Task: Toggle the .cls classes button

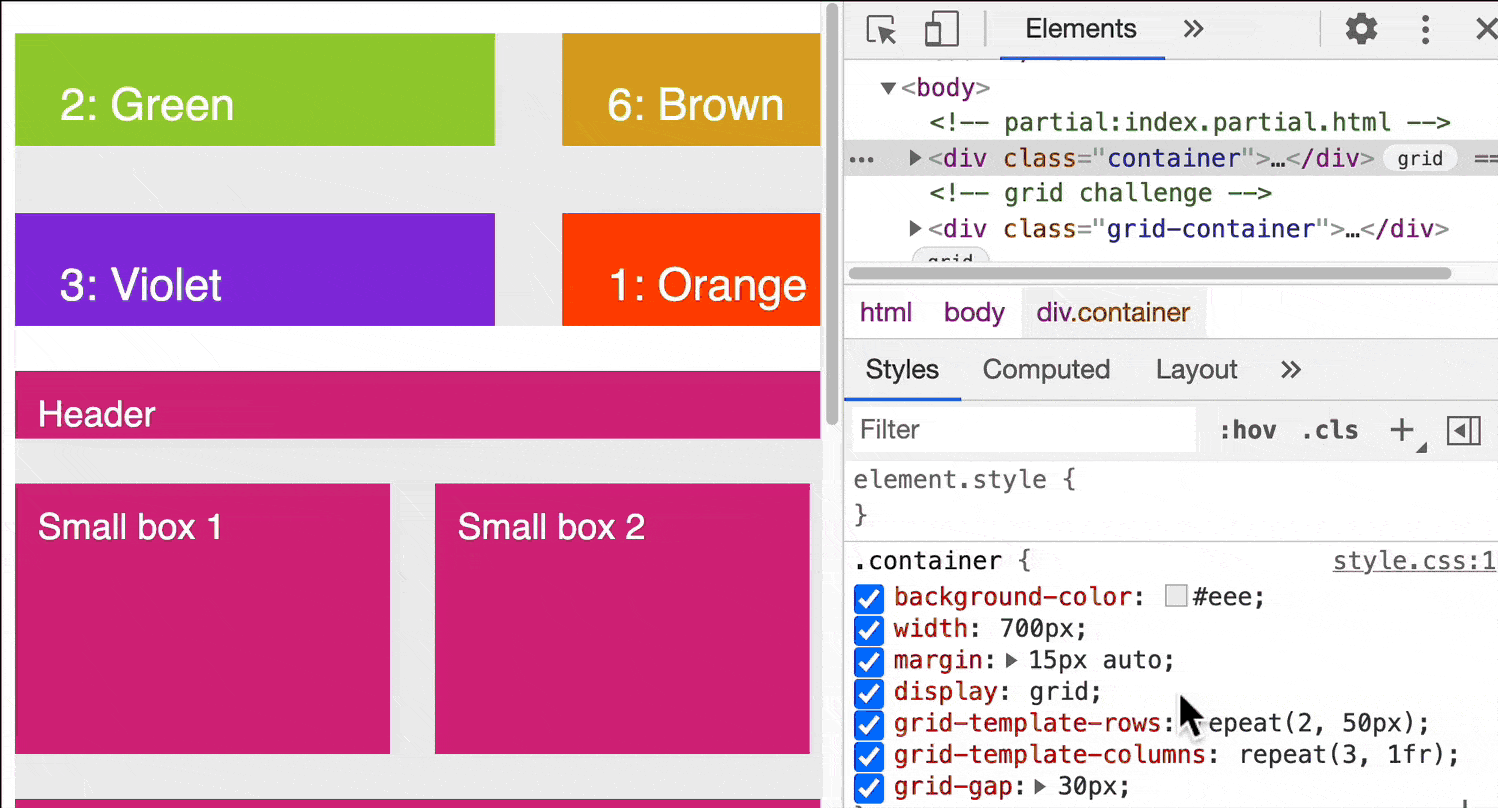Action: tap(1330, 431)
